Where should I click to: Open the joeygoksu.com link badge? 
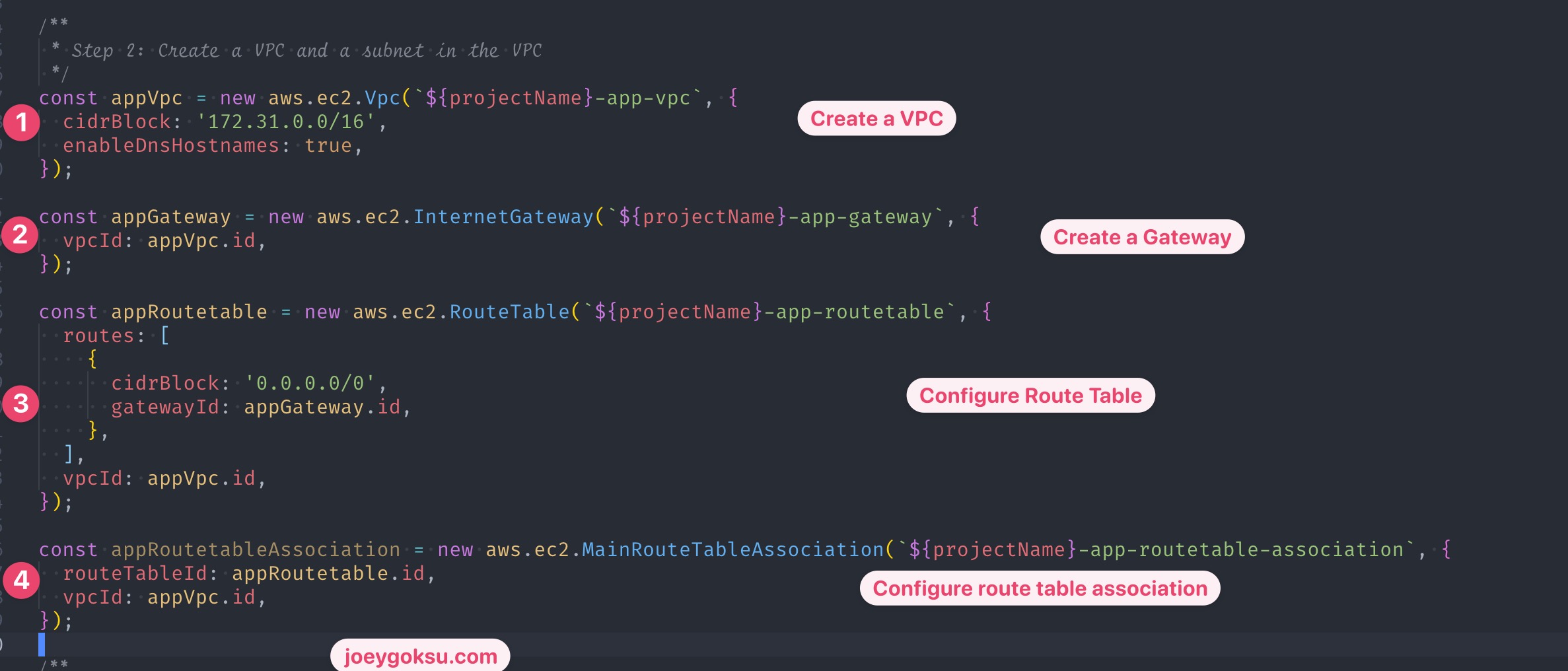[420, 656]
